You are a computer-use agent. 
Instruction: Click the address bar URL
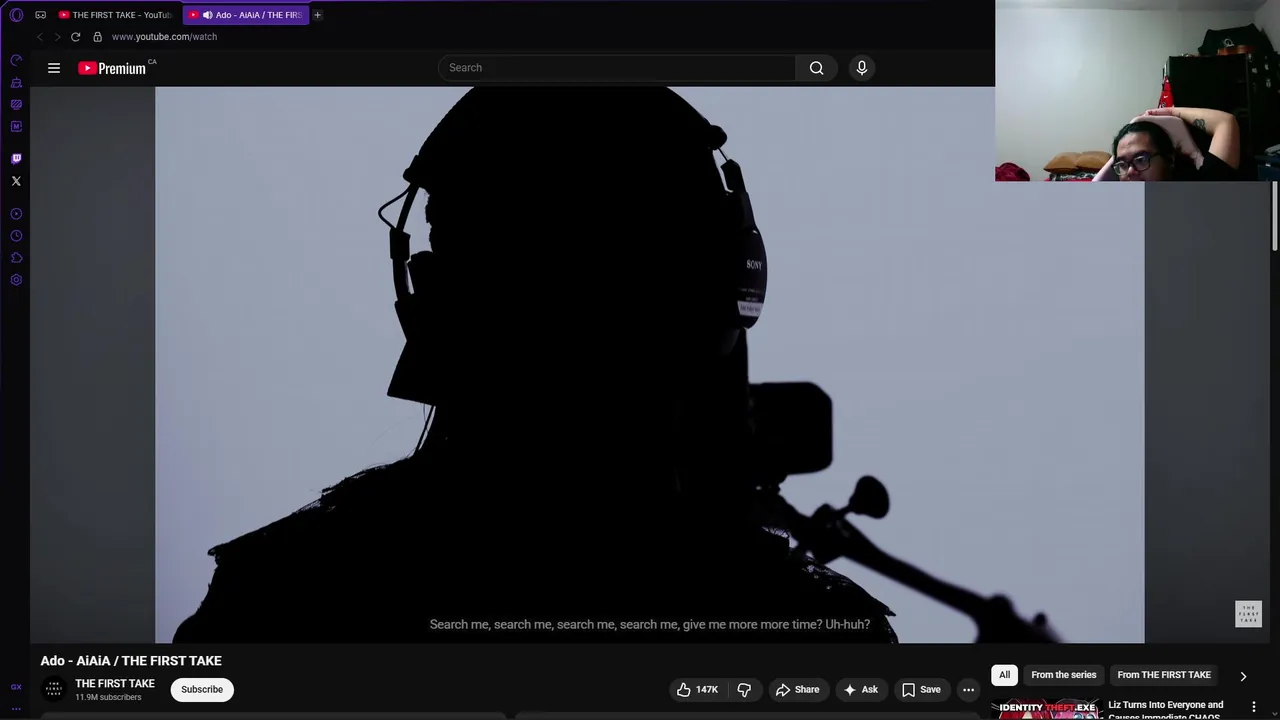pyautogui.click(x=164, y=37)
